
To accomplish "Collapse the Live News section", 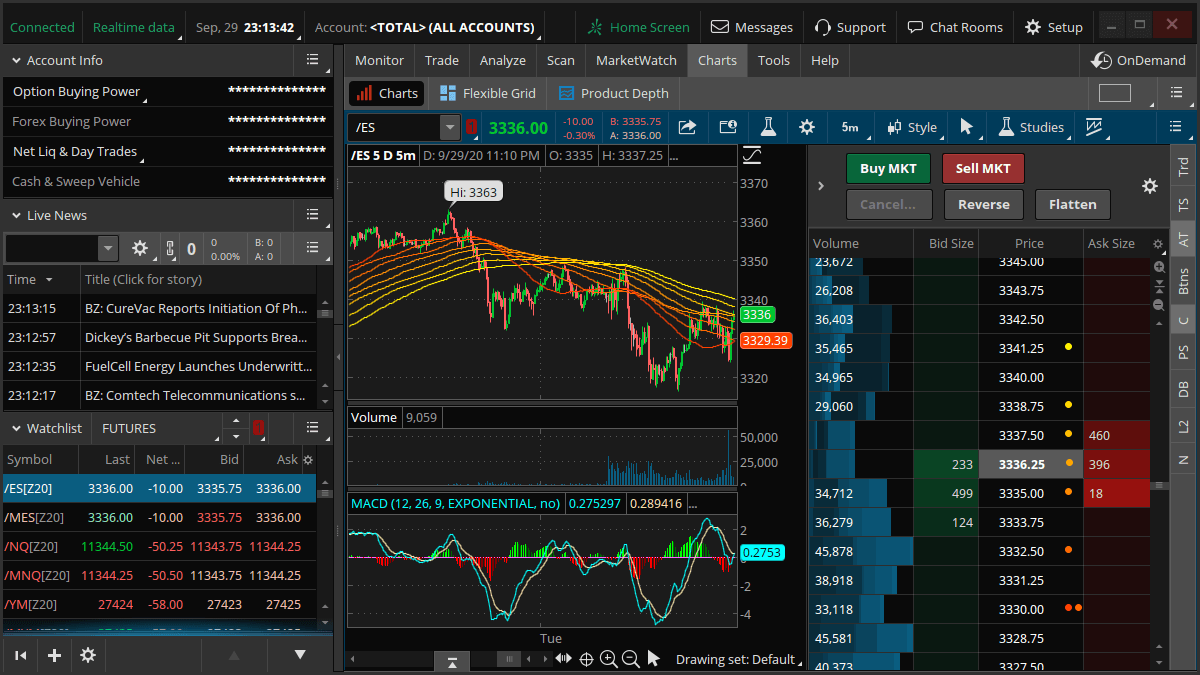I will point(16,214).
